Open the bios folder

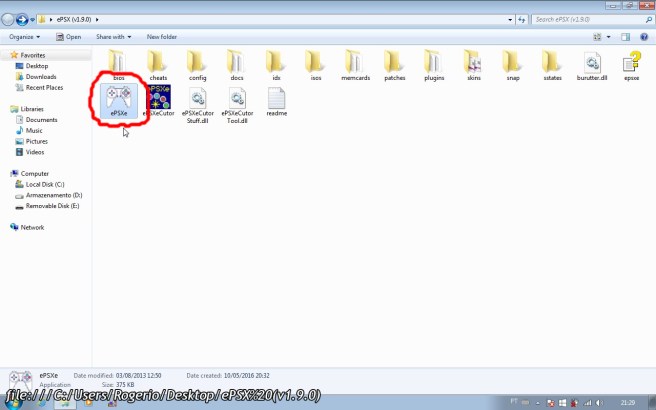119,64
